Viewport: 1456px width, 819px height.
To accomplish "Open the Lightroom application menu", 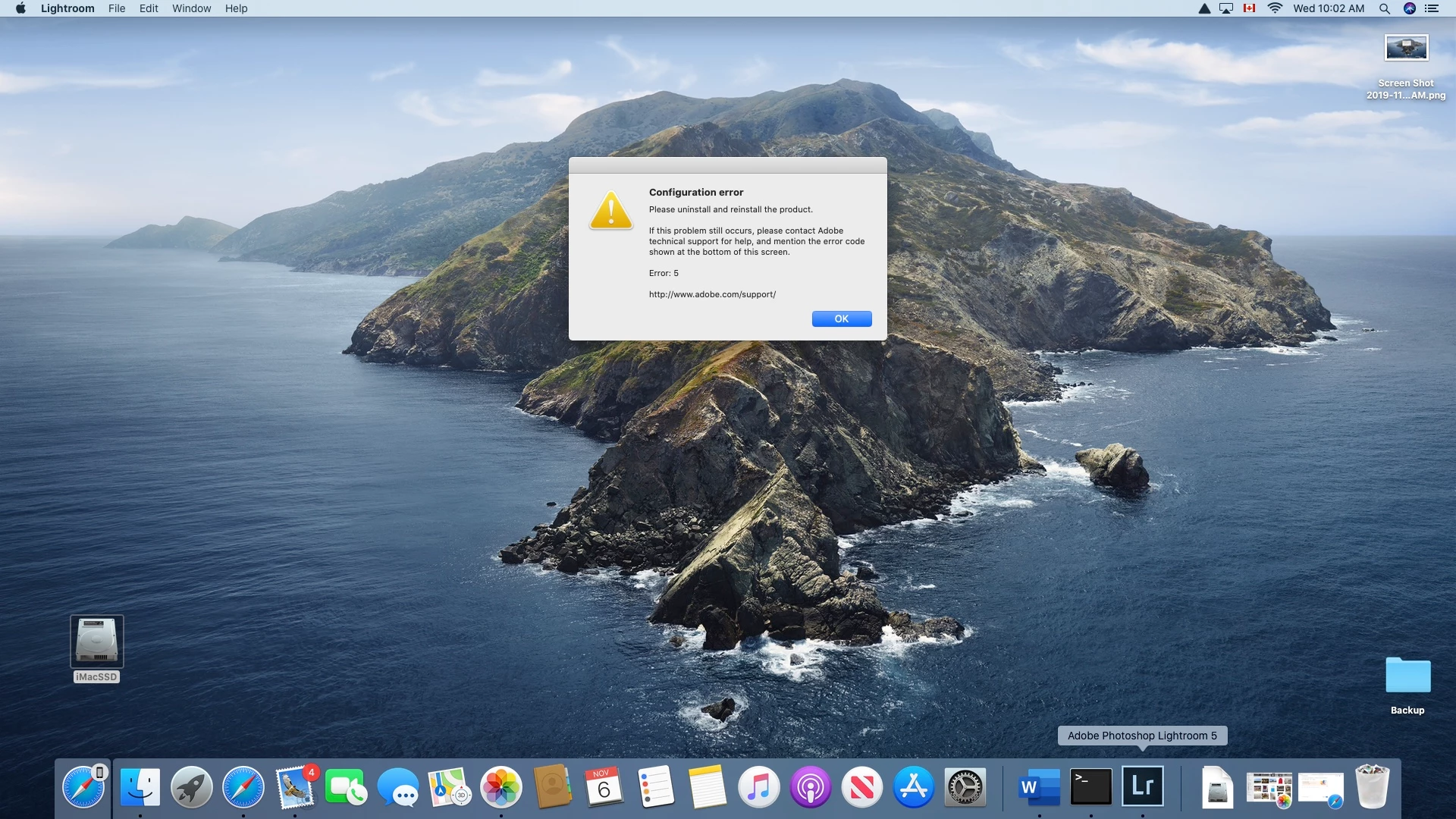I will click(x=67, y=8).
